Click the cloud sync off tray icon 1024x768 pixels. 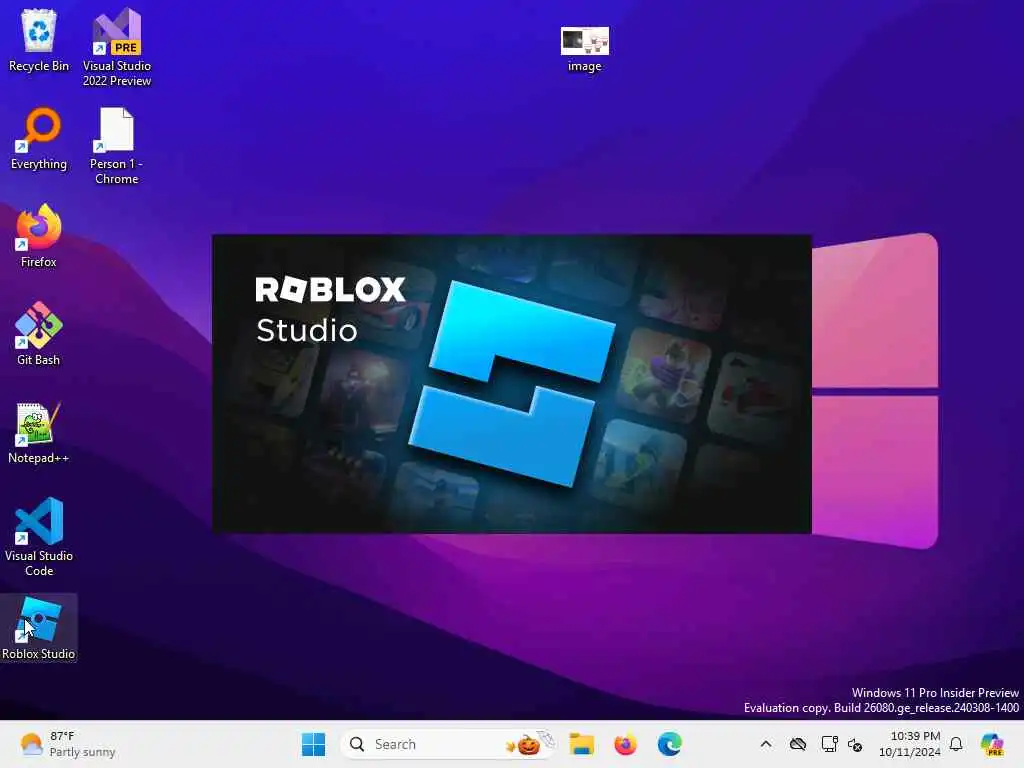click(797, 744)
